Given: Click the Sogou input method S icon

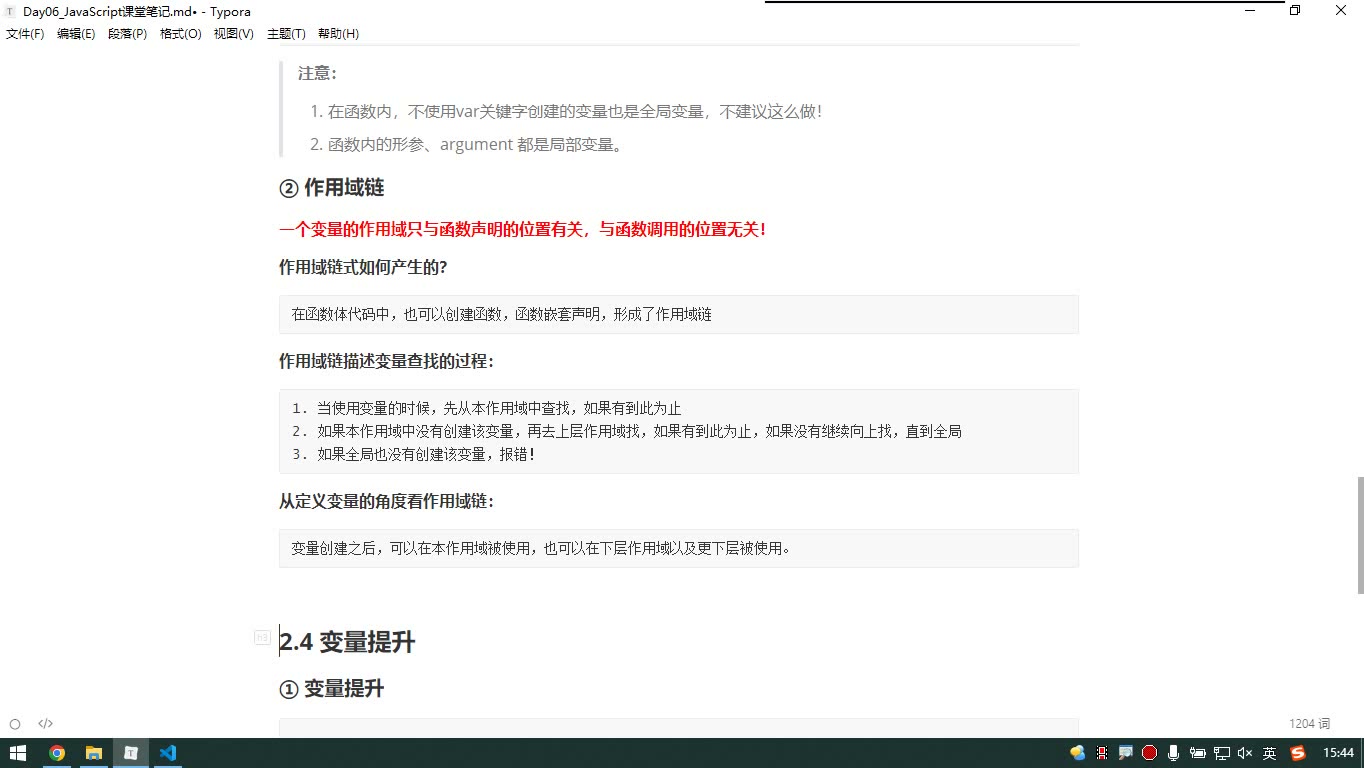Looking at the screenshot, I should 1298,753.
